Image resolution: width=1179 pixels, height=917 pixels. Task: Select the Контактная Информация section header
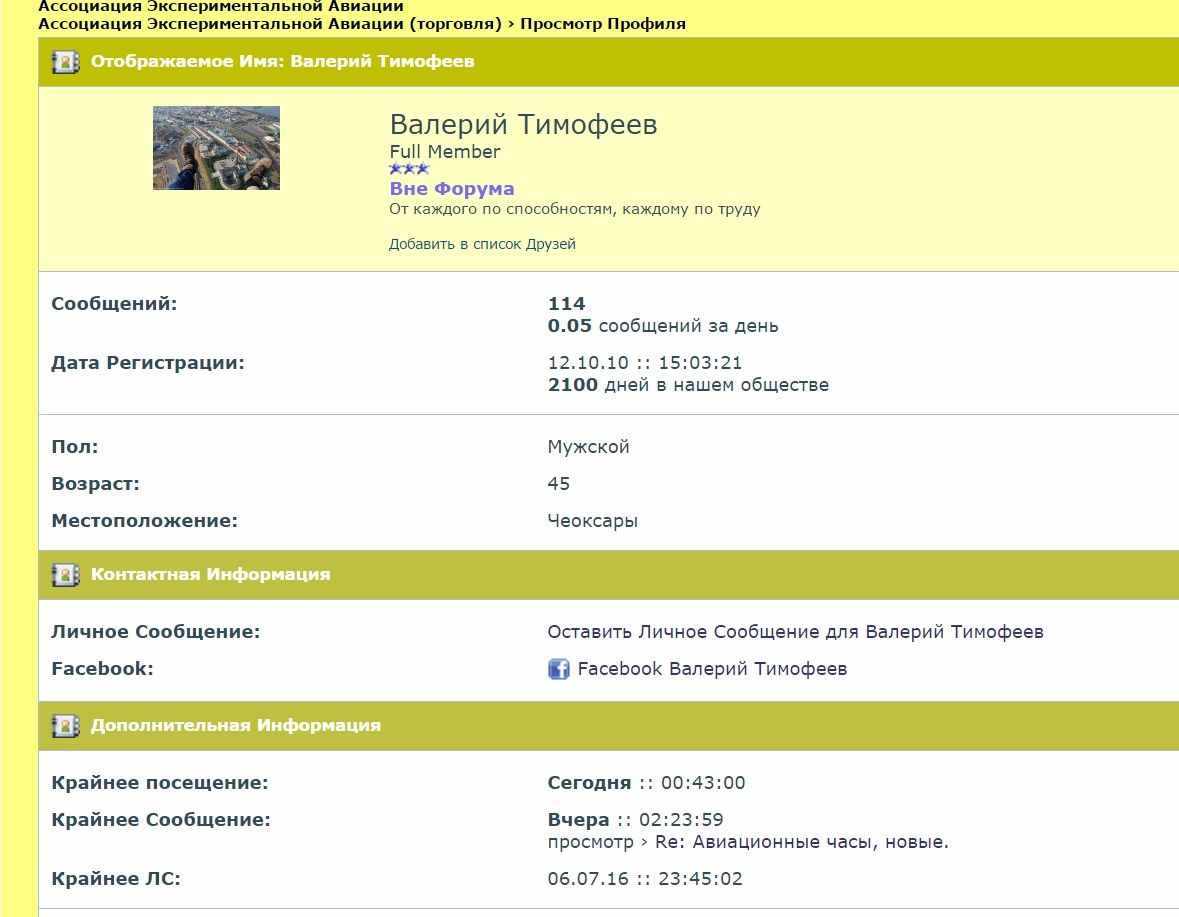tap(210, 575)
